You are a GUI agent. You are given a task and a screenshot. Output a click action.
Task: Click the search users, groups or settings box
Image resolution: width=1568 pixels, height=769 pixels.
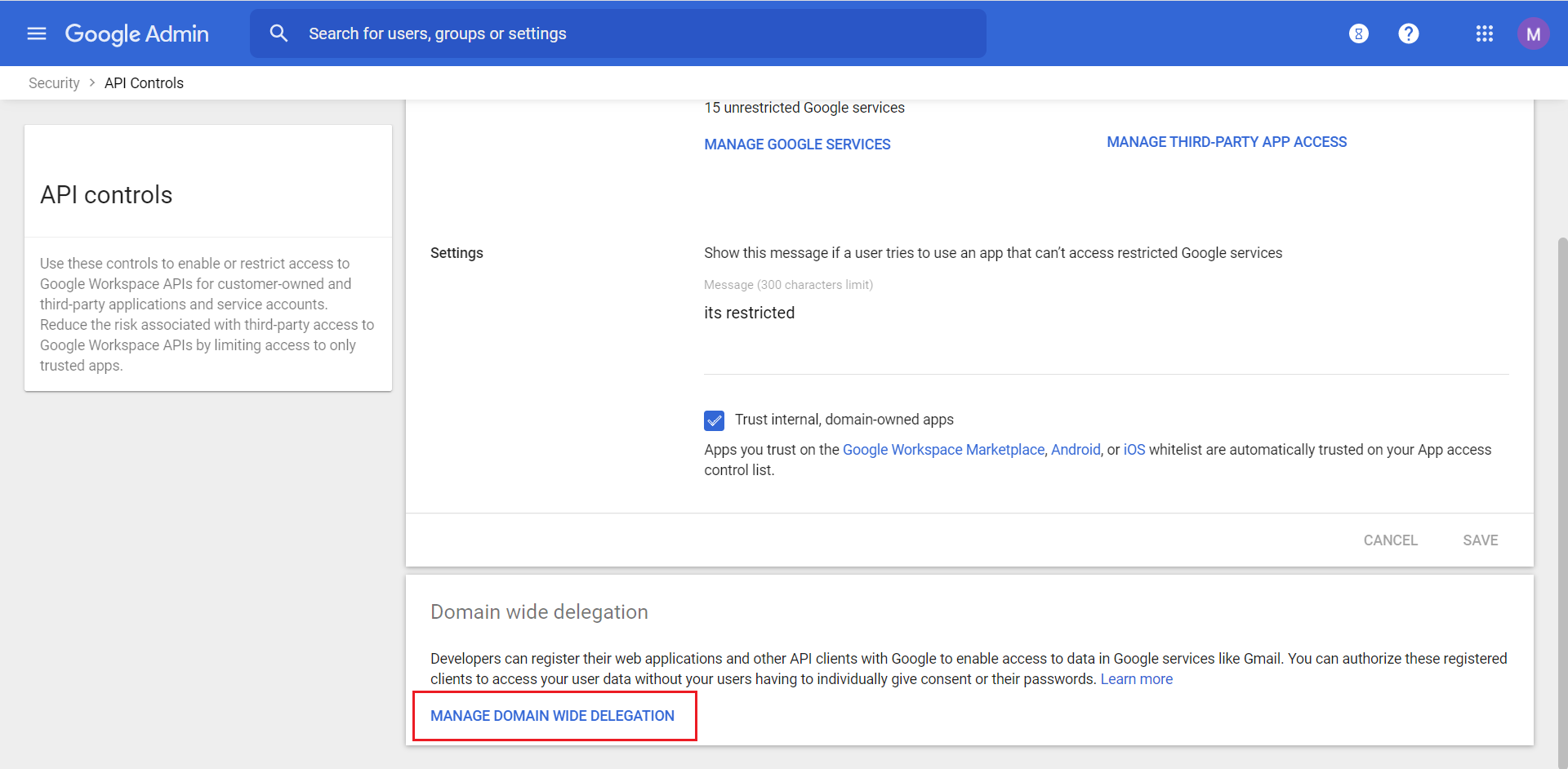point(637,33)
